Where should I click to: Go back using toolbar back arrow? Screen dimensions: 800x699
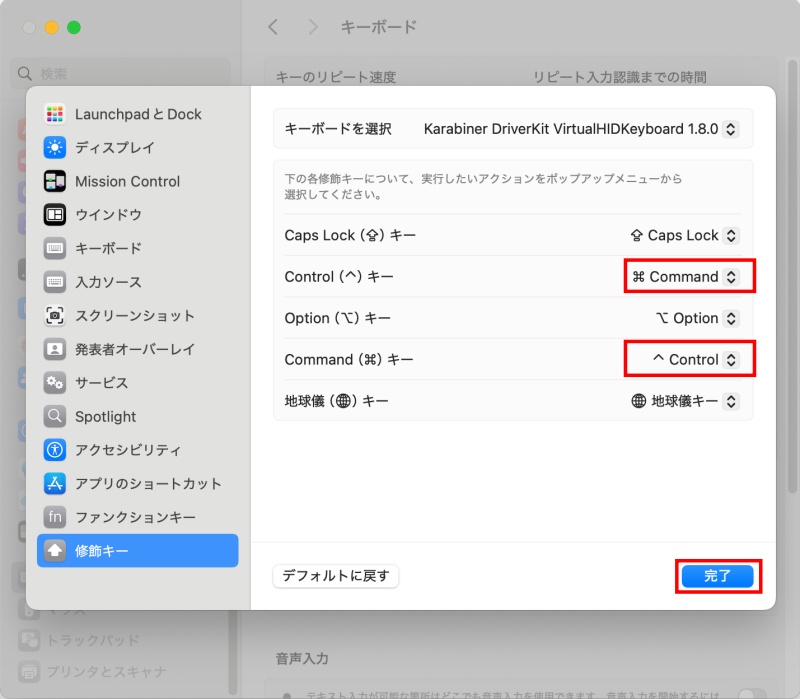pyautogui.click(x=273, y=27)
